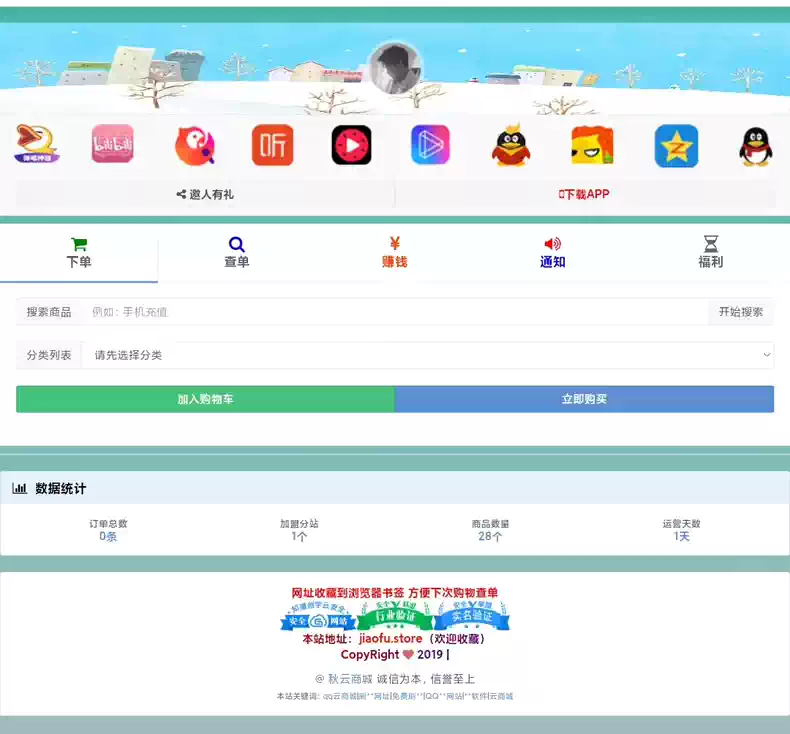
Task: Click the 数据统计 bar chart icon
Action: point(20,488)
